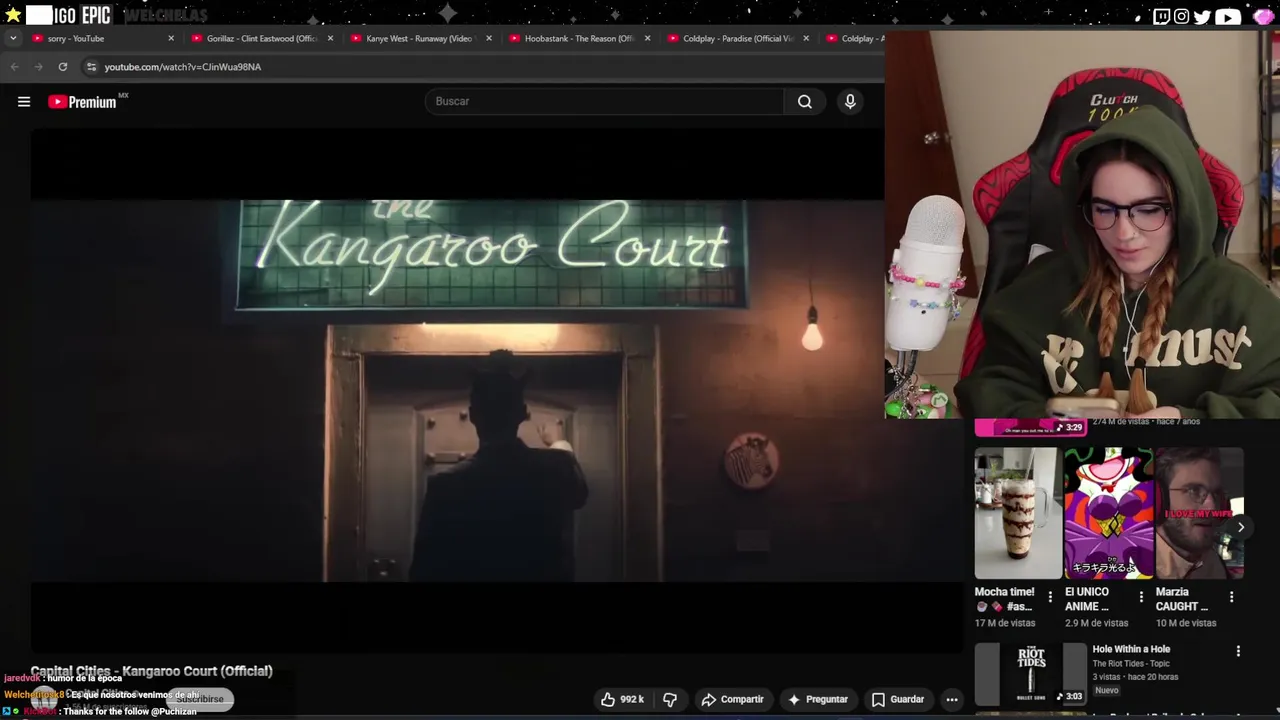The height and width of the screenshot is (720, 1280).
Task: Save the video with Guardar
Action: pyautogui.click(x=897, y=699)
